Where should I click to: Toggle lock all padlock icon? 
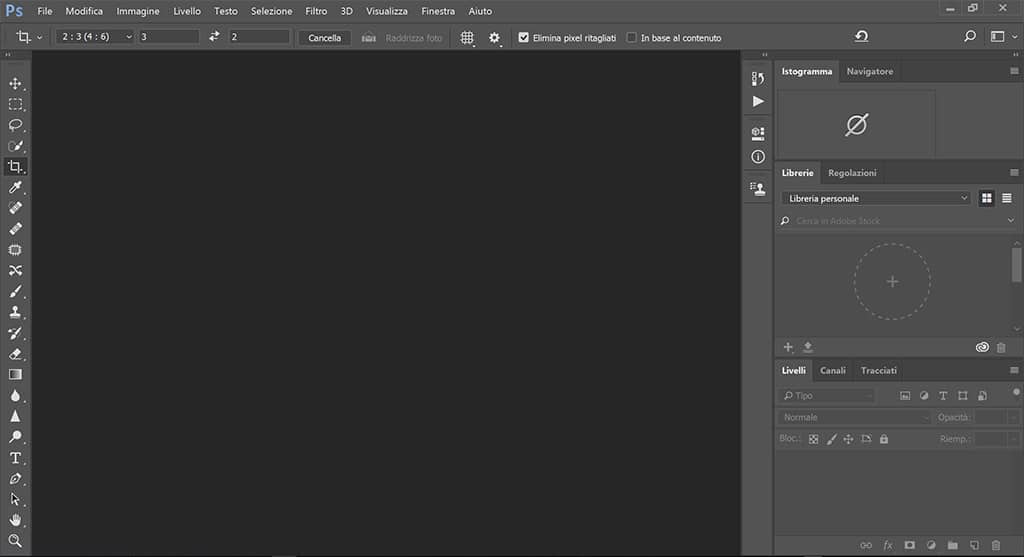click(x=884, y=439)
